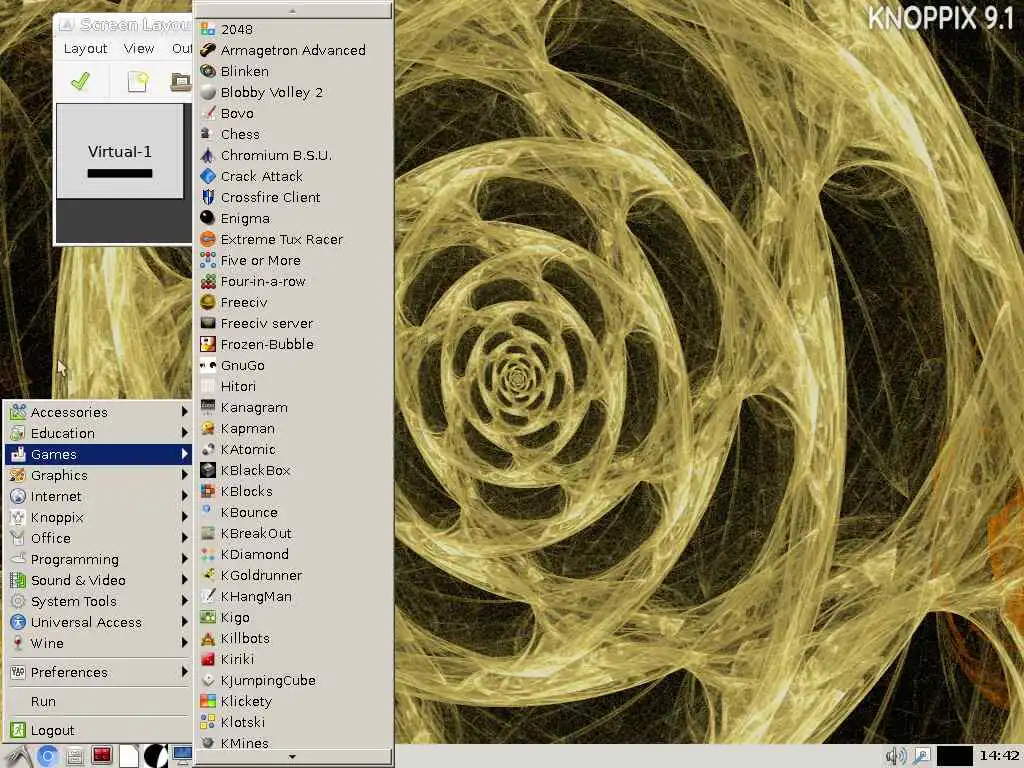Launch Enigma
1024x768 pixels.
coord(294,218)
